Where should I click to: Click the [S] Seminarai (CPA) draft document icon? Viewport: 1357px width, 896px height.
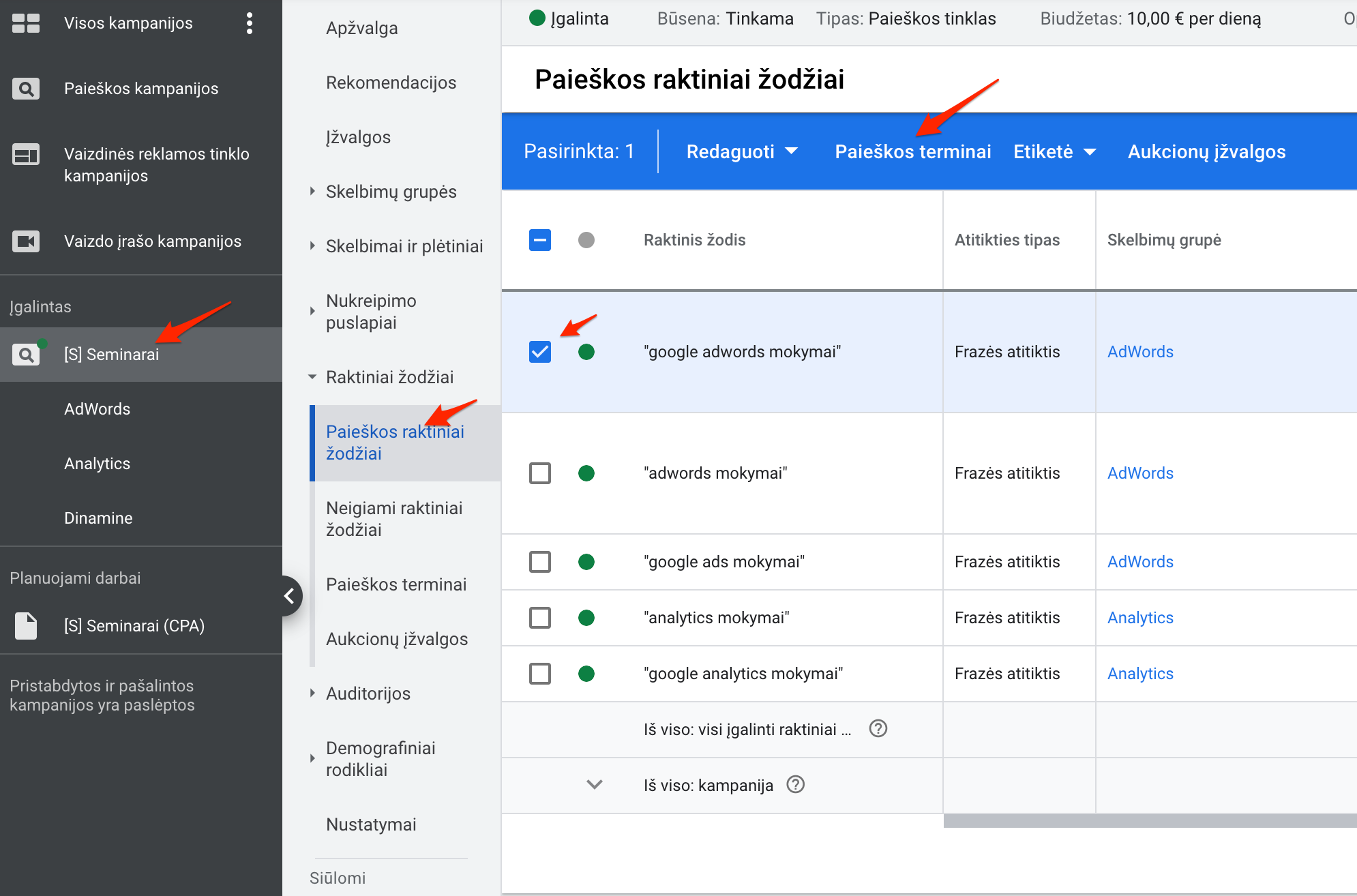(x=26, y=626)
